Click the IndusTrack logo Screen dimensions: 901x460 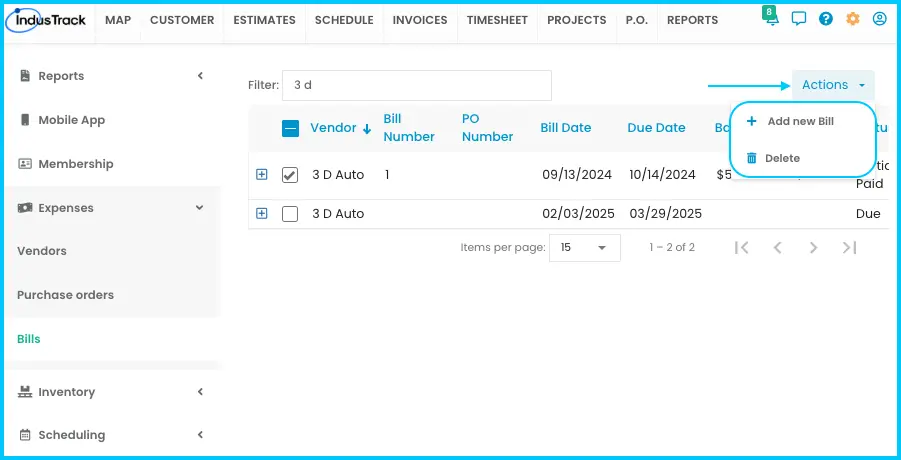point(45,20)
